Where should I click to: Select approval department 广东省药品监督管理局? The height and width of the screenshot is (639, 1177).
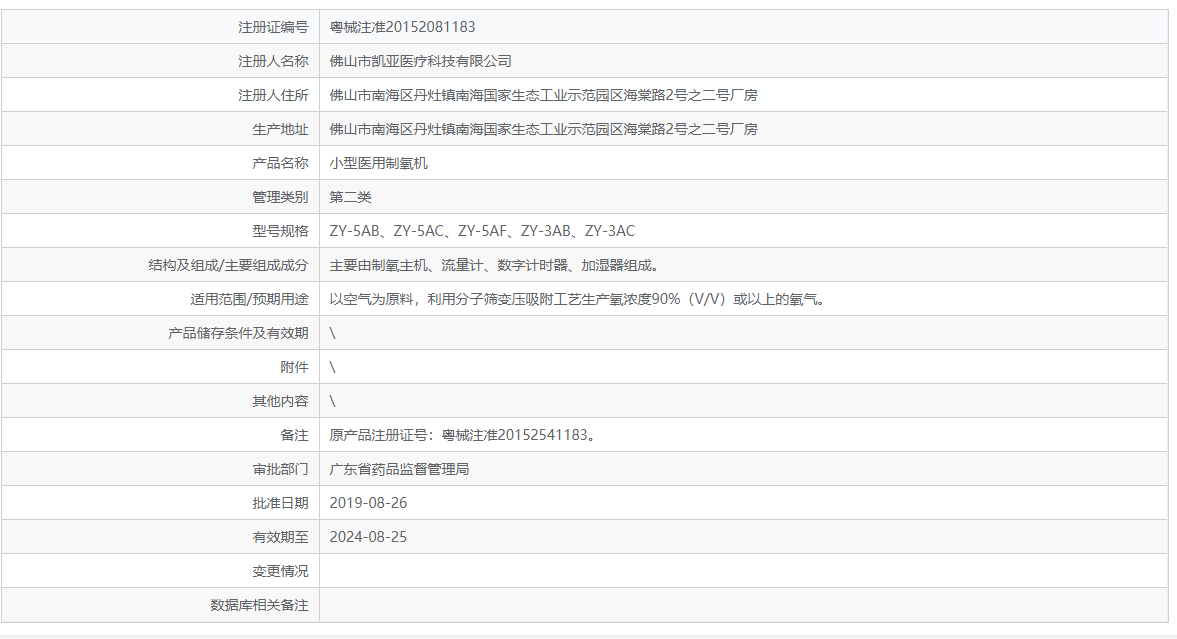pyautogui.click(x=399, y=469)
